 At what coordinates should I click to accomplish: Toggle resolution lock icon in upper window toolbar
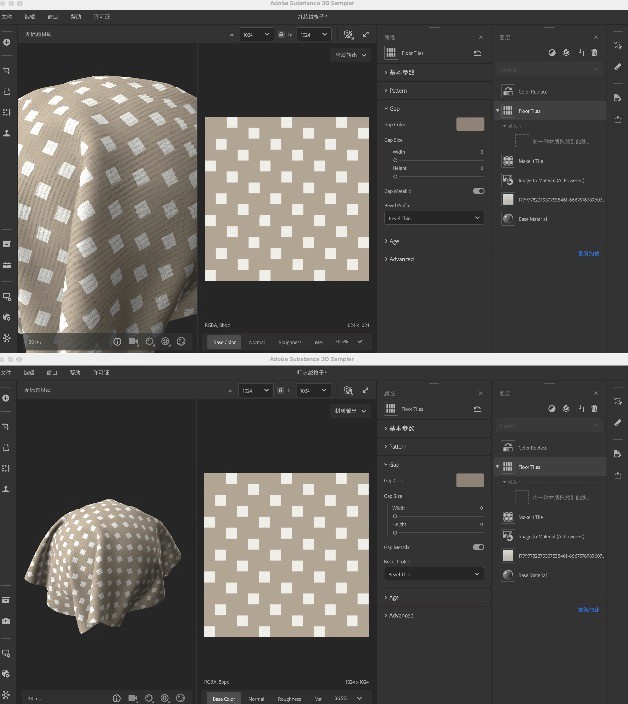(281, 35)
